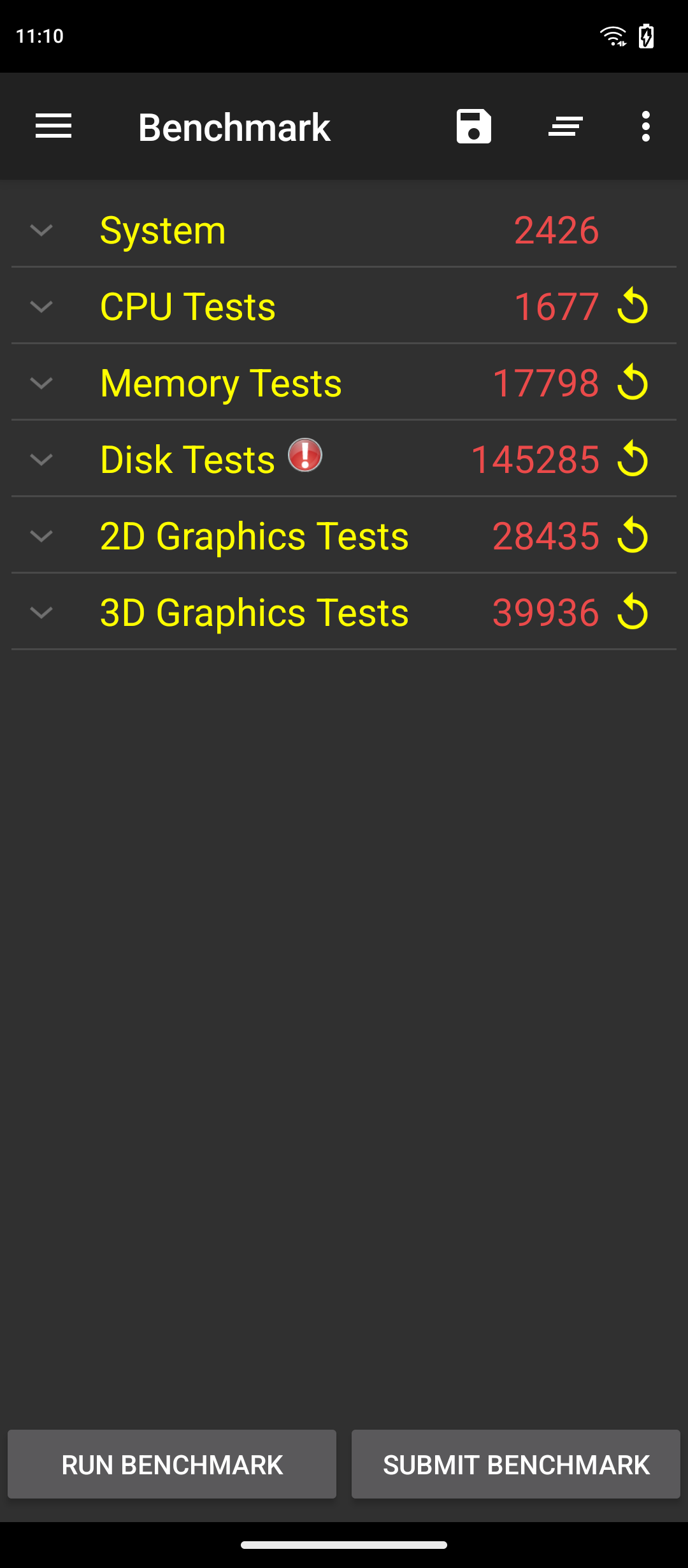Open the hamburger navigation menu
This screenshot has width=688, height=1568.
point(54,126)
